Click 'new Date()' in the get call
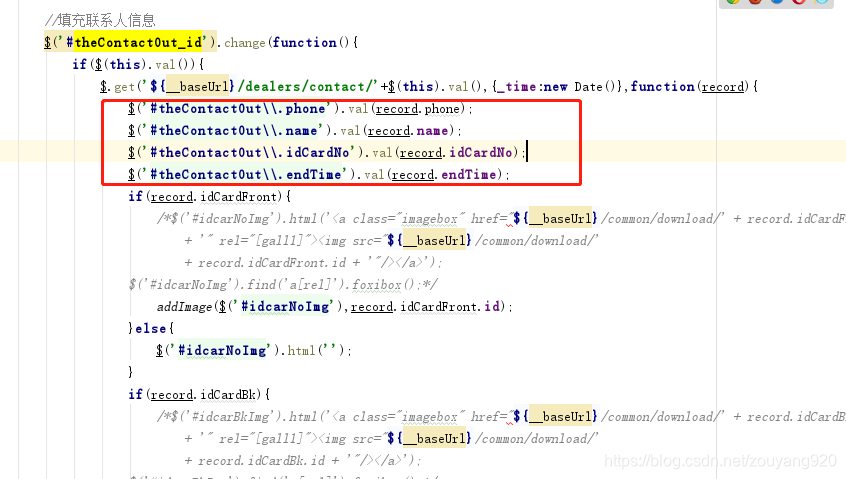This screenshot has width=846, height=479. tap(580, 87)
